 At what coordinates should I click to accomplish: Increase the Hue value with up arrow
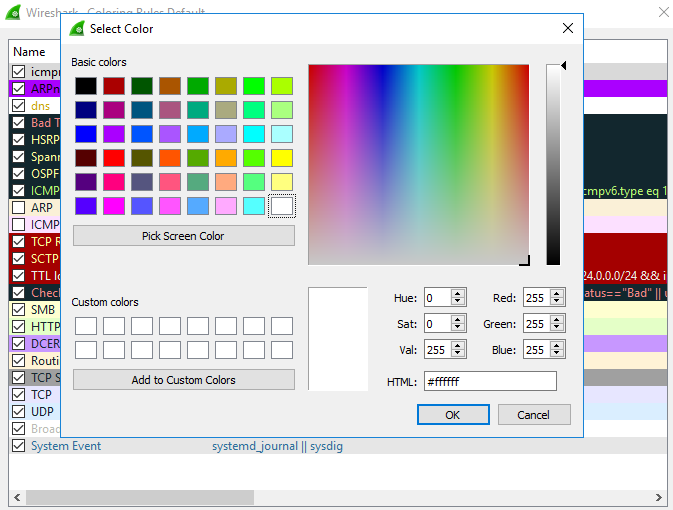(458, 294)
